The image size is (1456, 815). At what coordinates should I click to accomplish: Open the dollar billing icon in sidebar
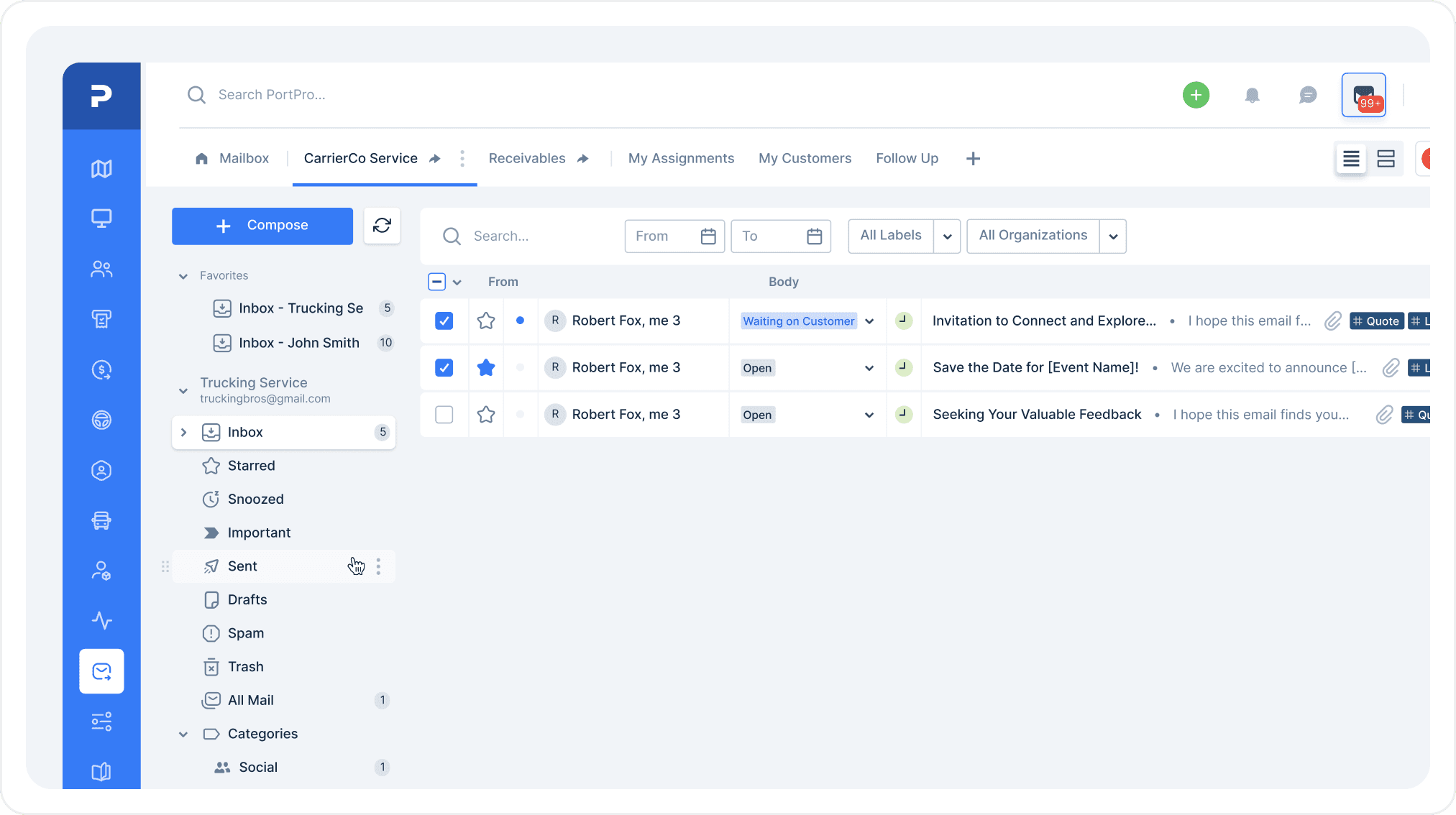(x=101, y=369)
